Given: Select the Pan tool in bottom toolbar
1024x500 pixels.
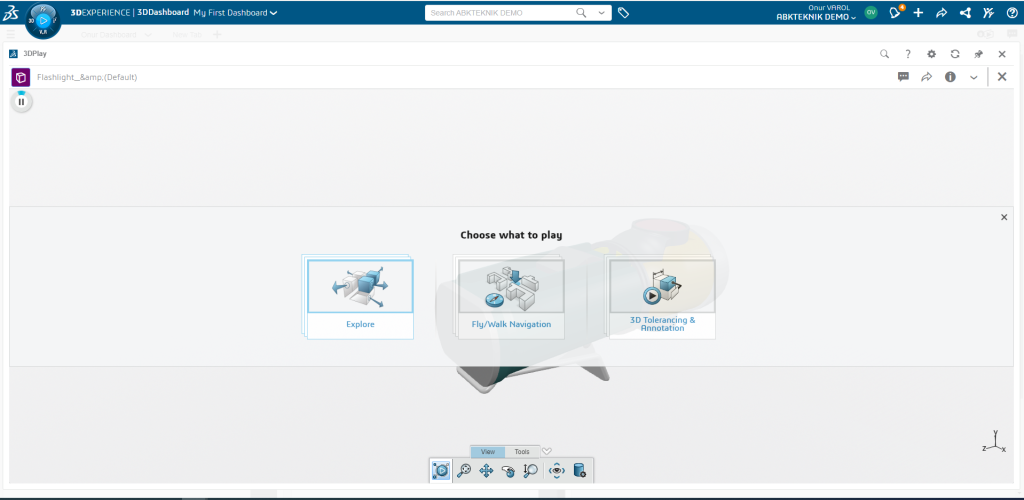Looking at the screenshot, I should [x=486, y=470].
